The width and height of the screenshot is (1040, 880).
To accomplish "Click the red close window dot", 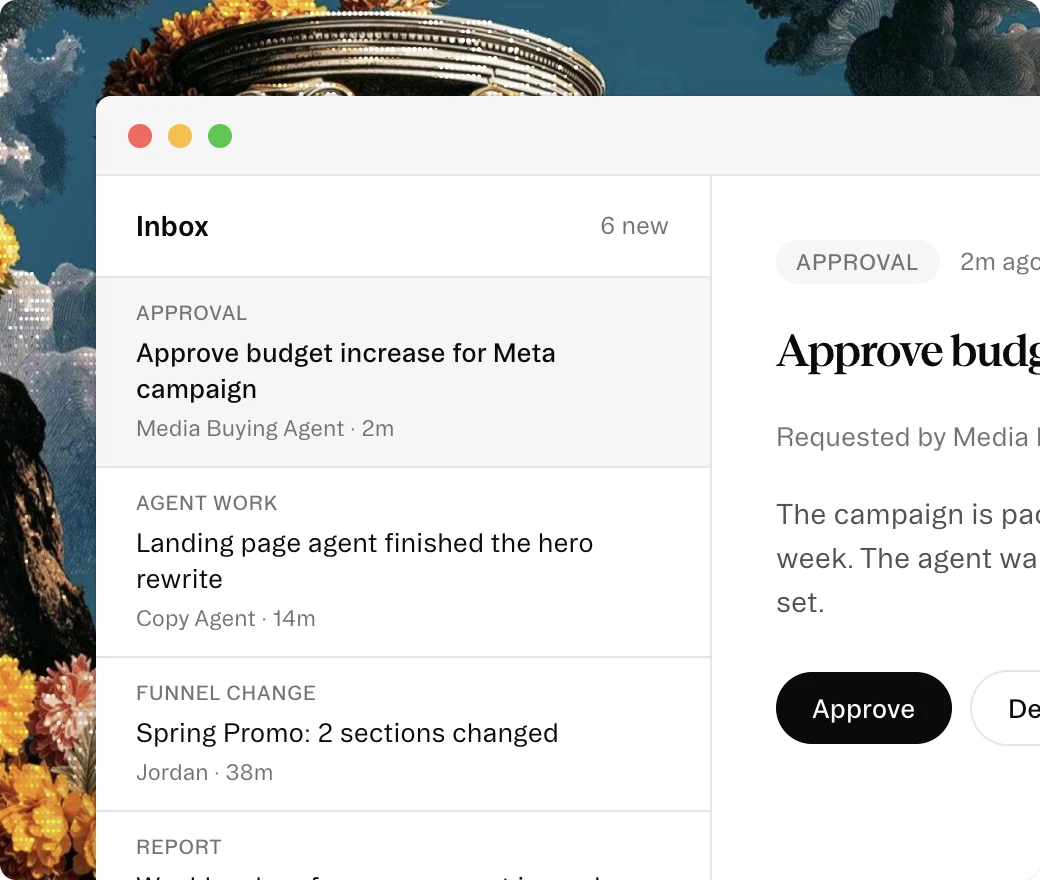I will (140, 136).
